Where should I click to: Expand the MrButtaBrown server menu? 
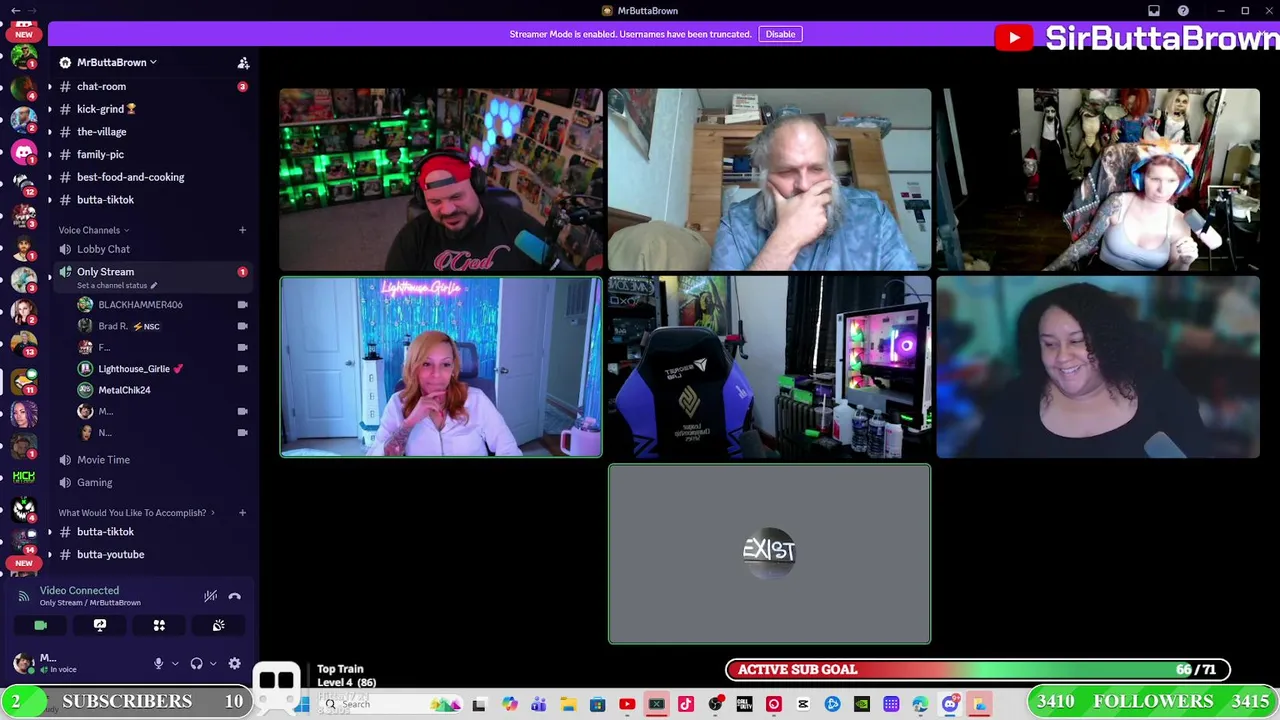pos(108,62)
